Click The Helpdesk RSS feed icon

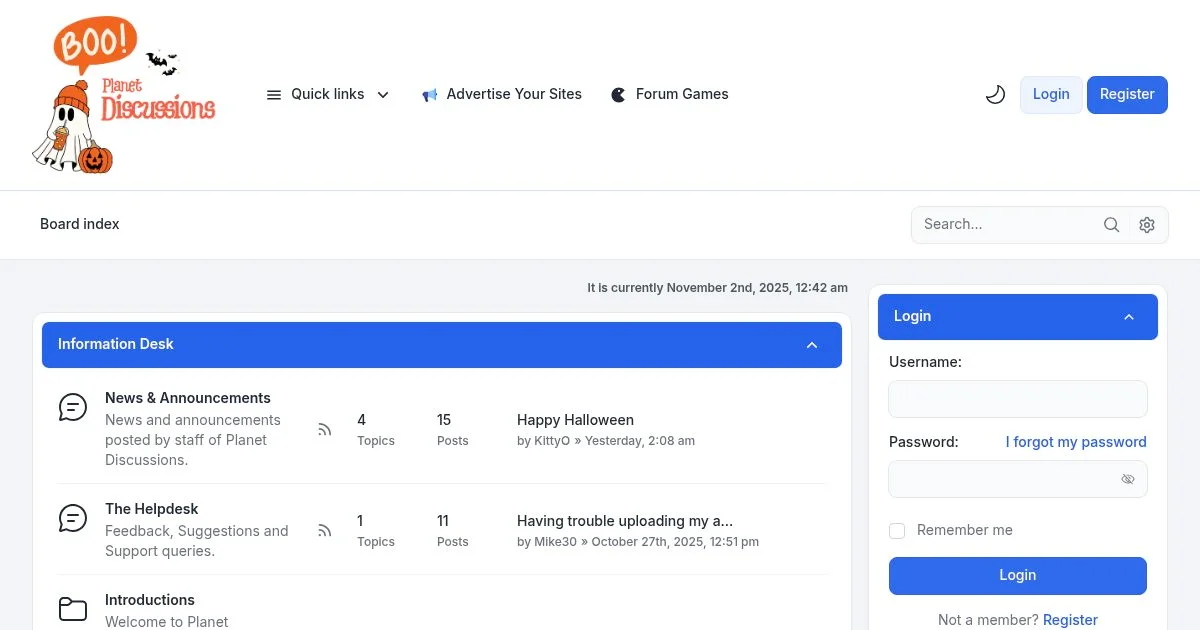pyautogui.click(x=325, y=531)
